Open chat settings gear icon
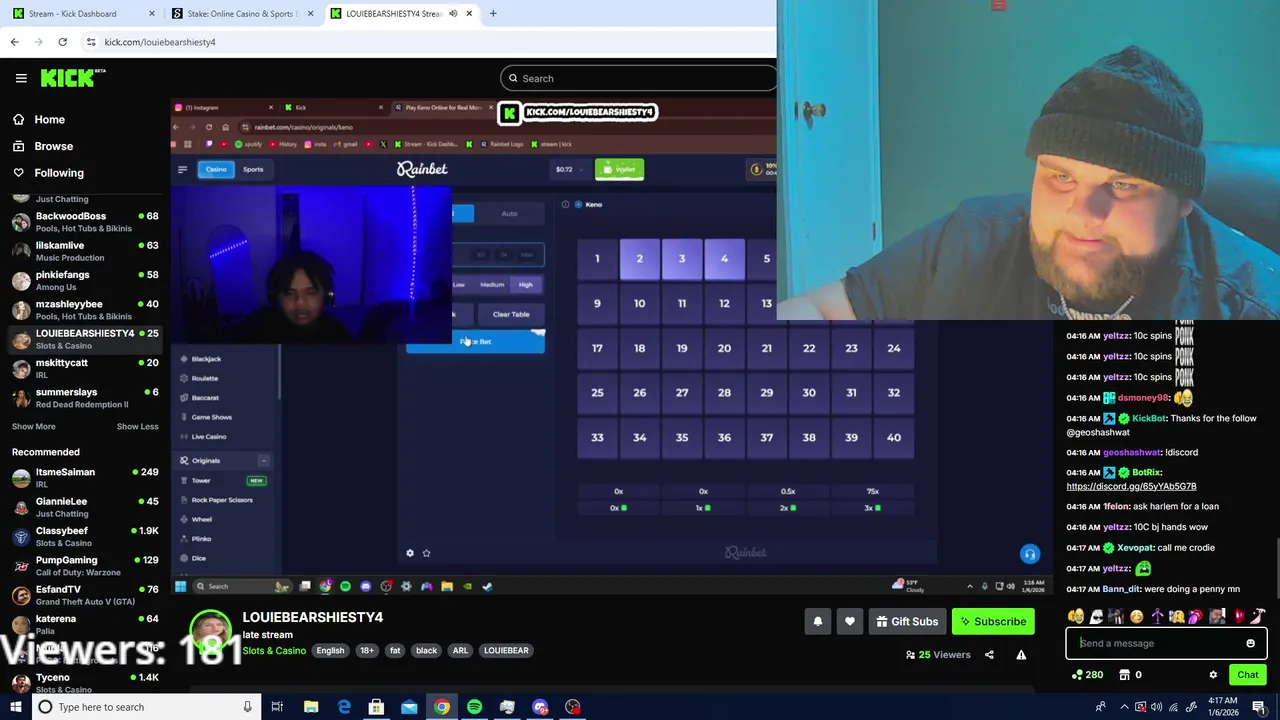This screenshot has height=720, width=1280. pyautogui.click(x=1213, y=675)
